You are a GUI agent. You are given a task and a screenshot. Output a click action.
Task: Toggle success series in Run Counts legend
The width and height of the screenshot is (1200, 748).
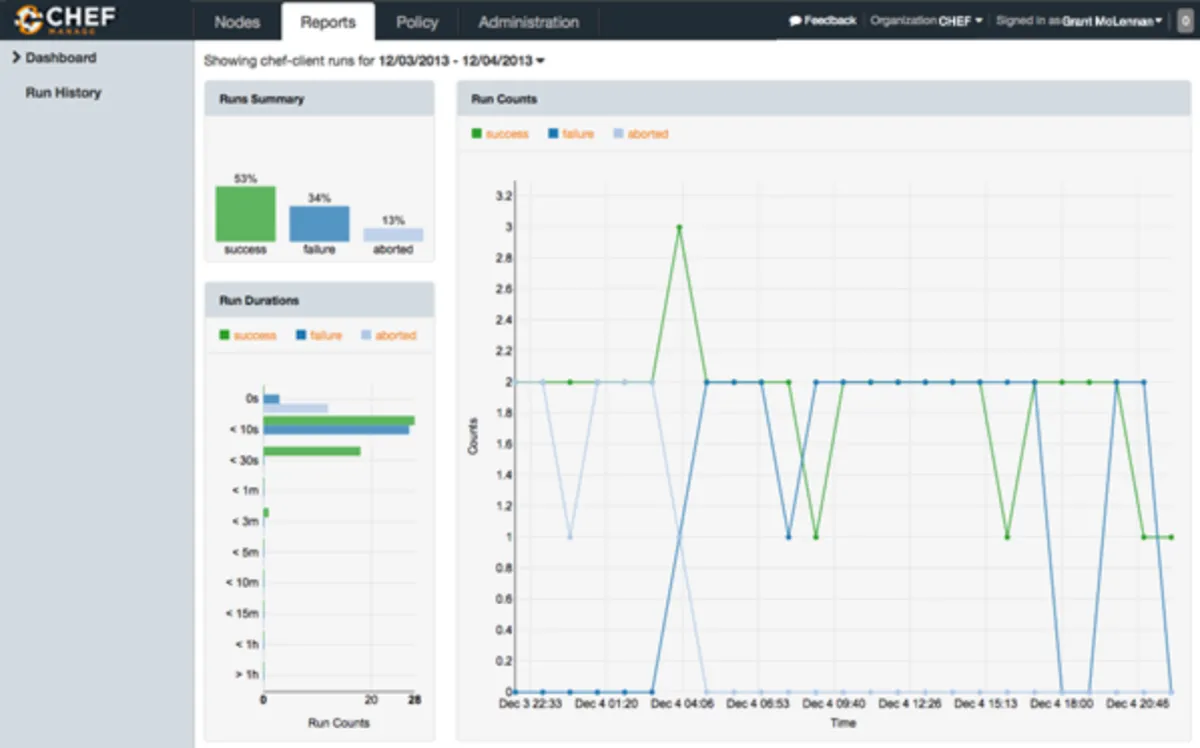pos(500,134)
